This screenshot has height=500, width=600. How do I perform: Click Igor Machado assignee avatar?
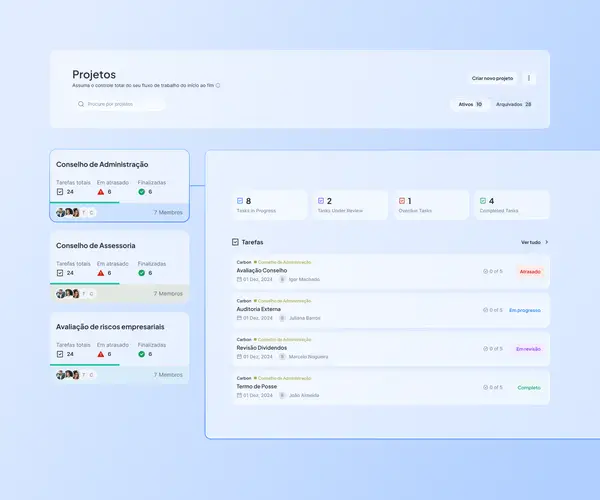click(282, 279)
